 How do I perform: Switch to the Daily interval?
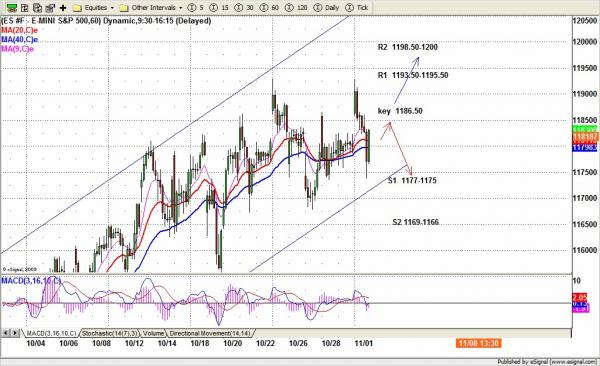(326, 8)
